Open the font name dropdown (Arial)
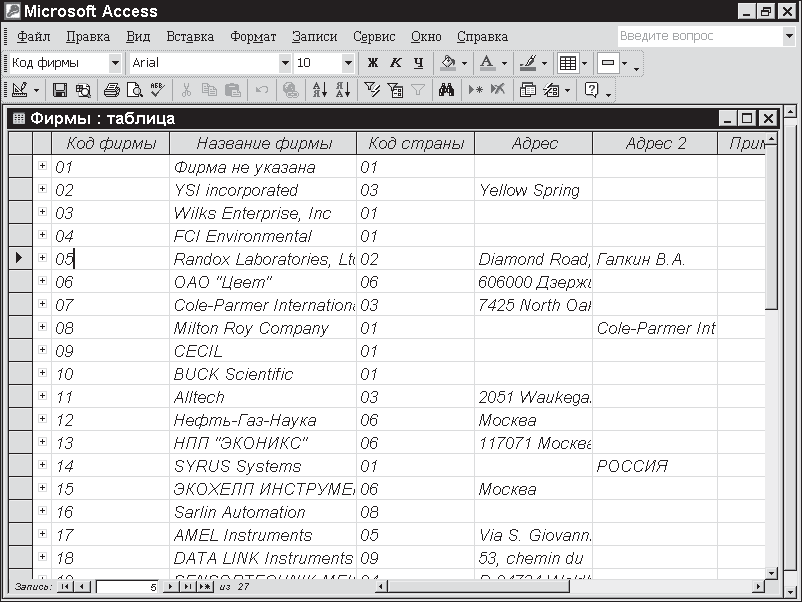 (x=284, y=63)
